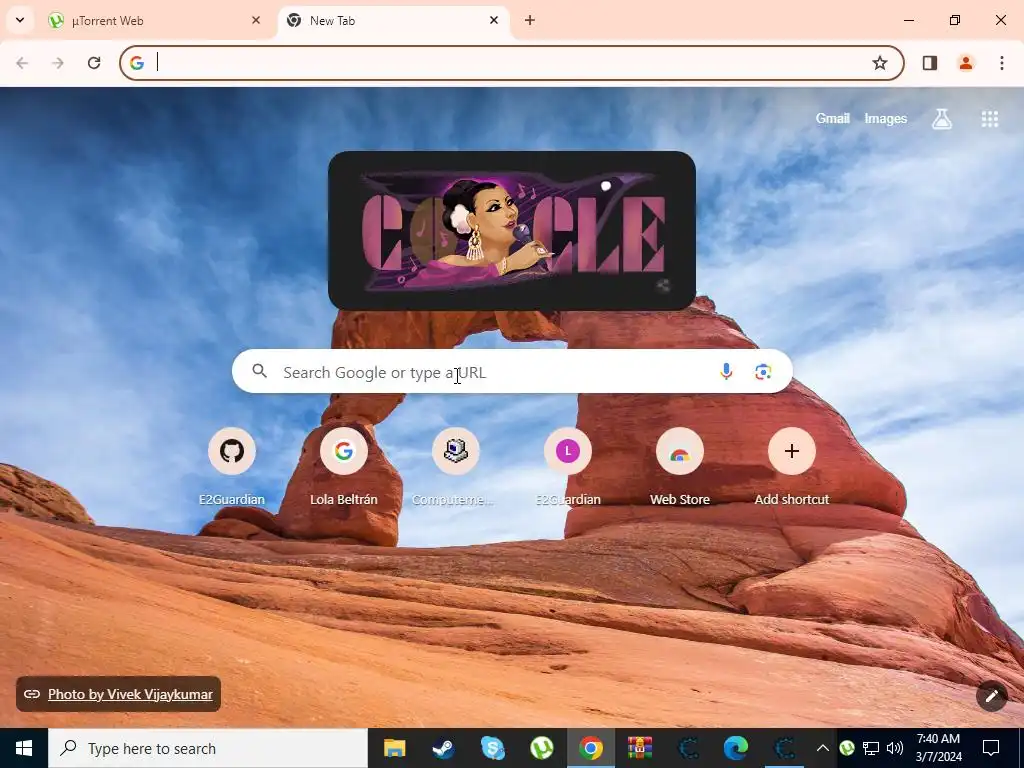Open the Web Store shortcut
Viewport: 1024px width, 768px height.
680,468
